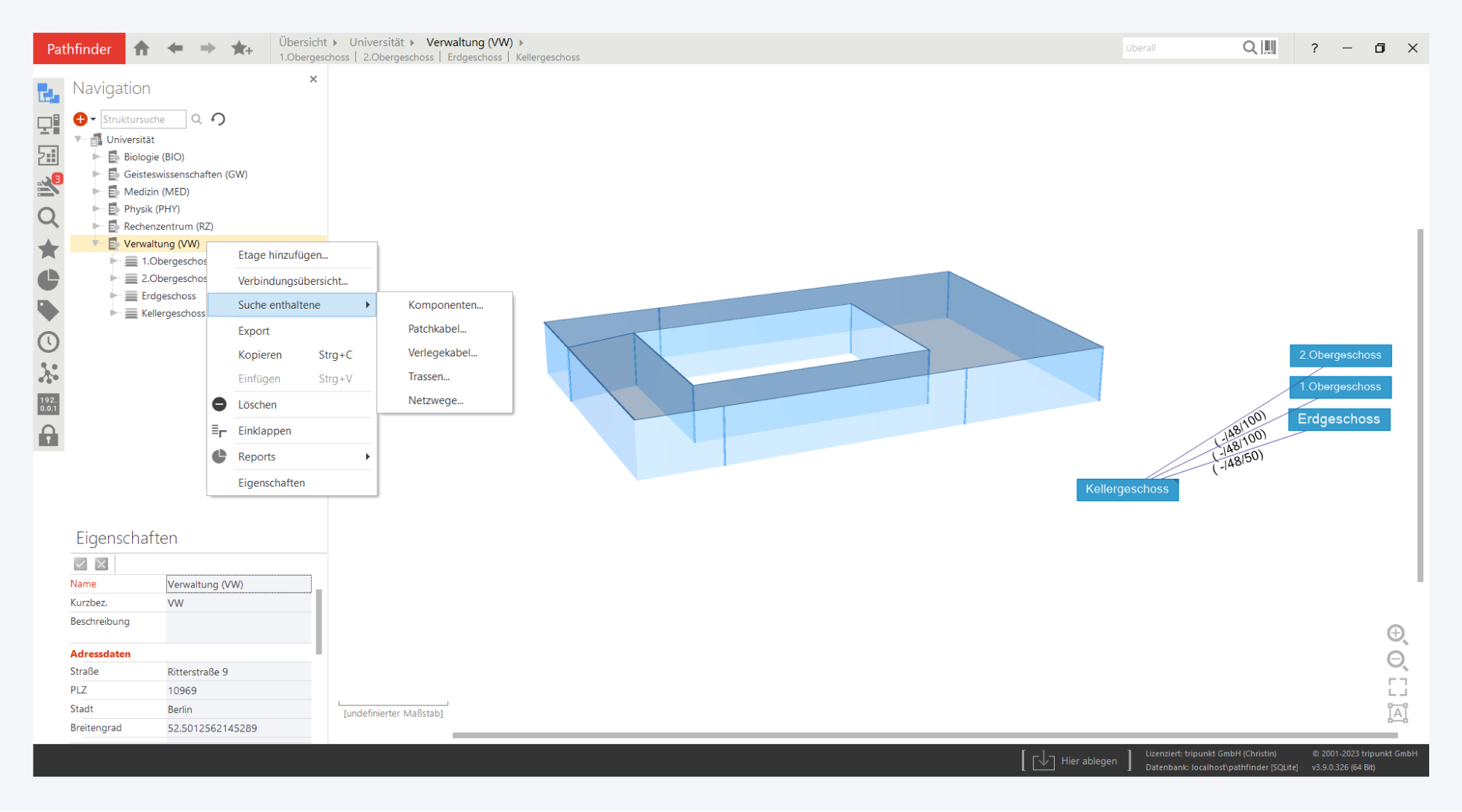Click the tag icon in left sidebar
This screenshot has width=1462, height=812.
click(48, 310)
